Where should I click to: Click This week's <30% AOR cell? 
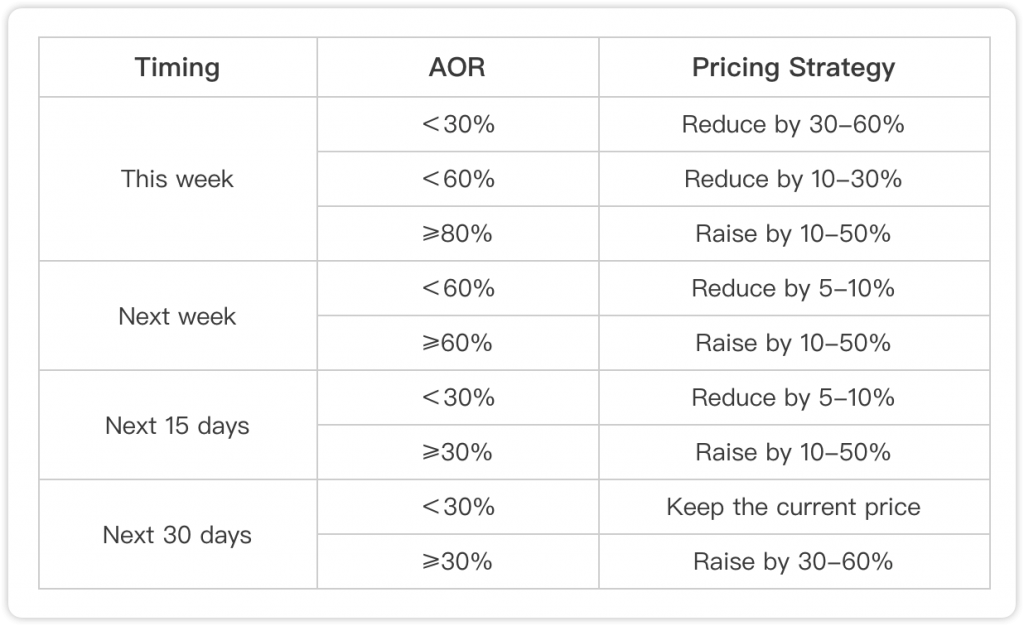(x=458, y=125)
